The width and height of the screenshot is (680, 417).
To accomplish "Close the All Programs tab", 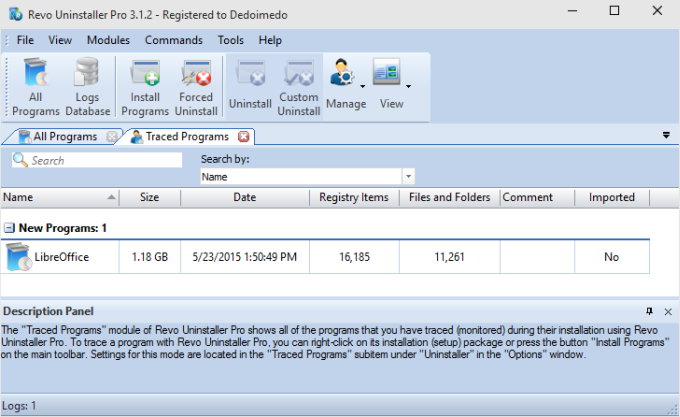I will tap(111, 137).
